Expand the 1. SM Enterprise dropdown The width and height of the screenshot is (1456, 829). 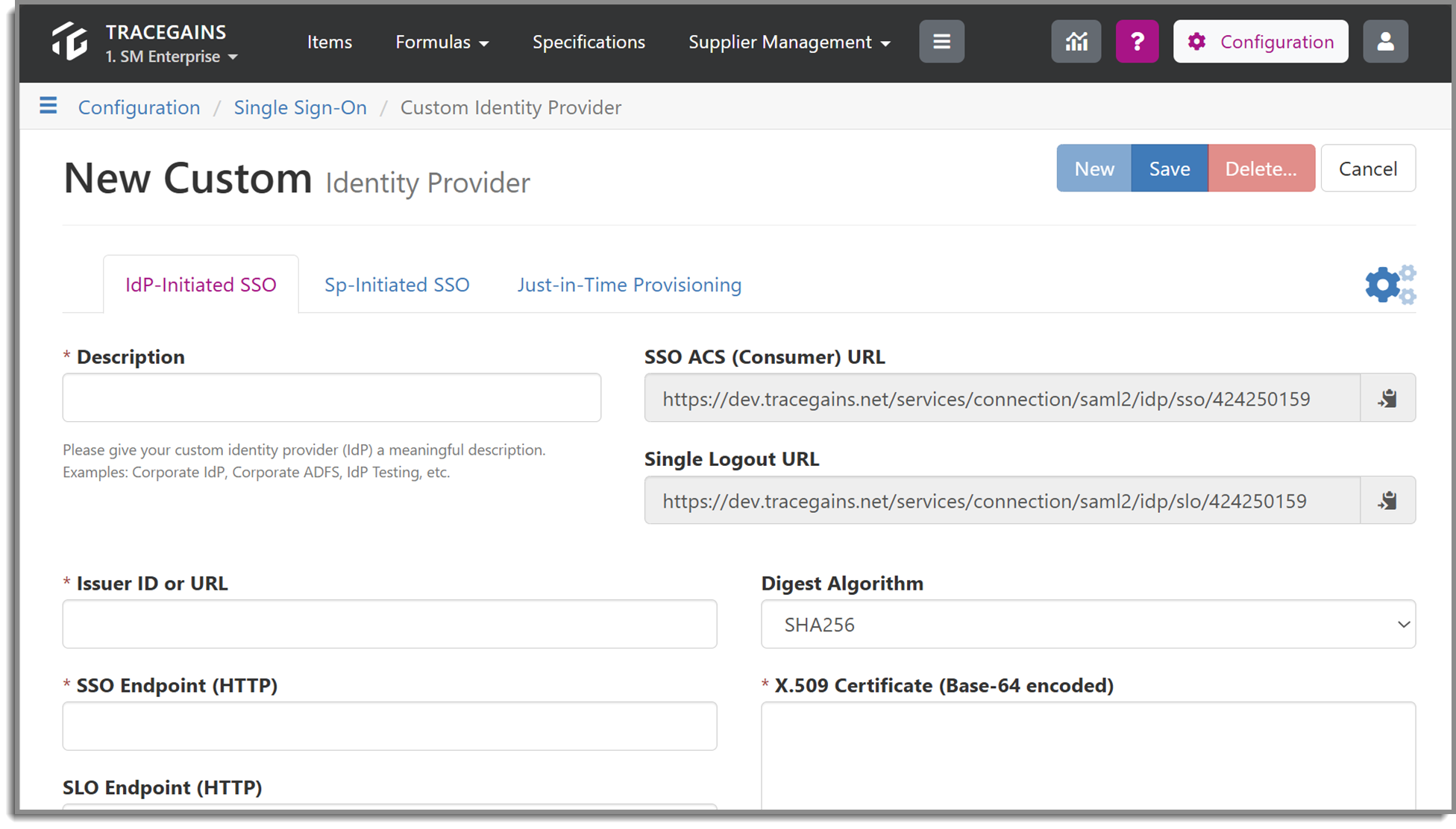point(172,57)
